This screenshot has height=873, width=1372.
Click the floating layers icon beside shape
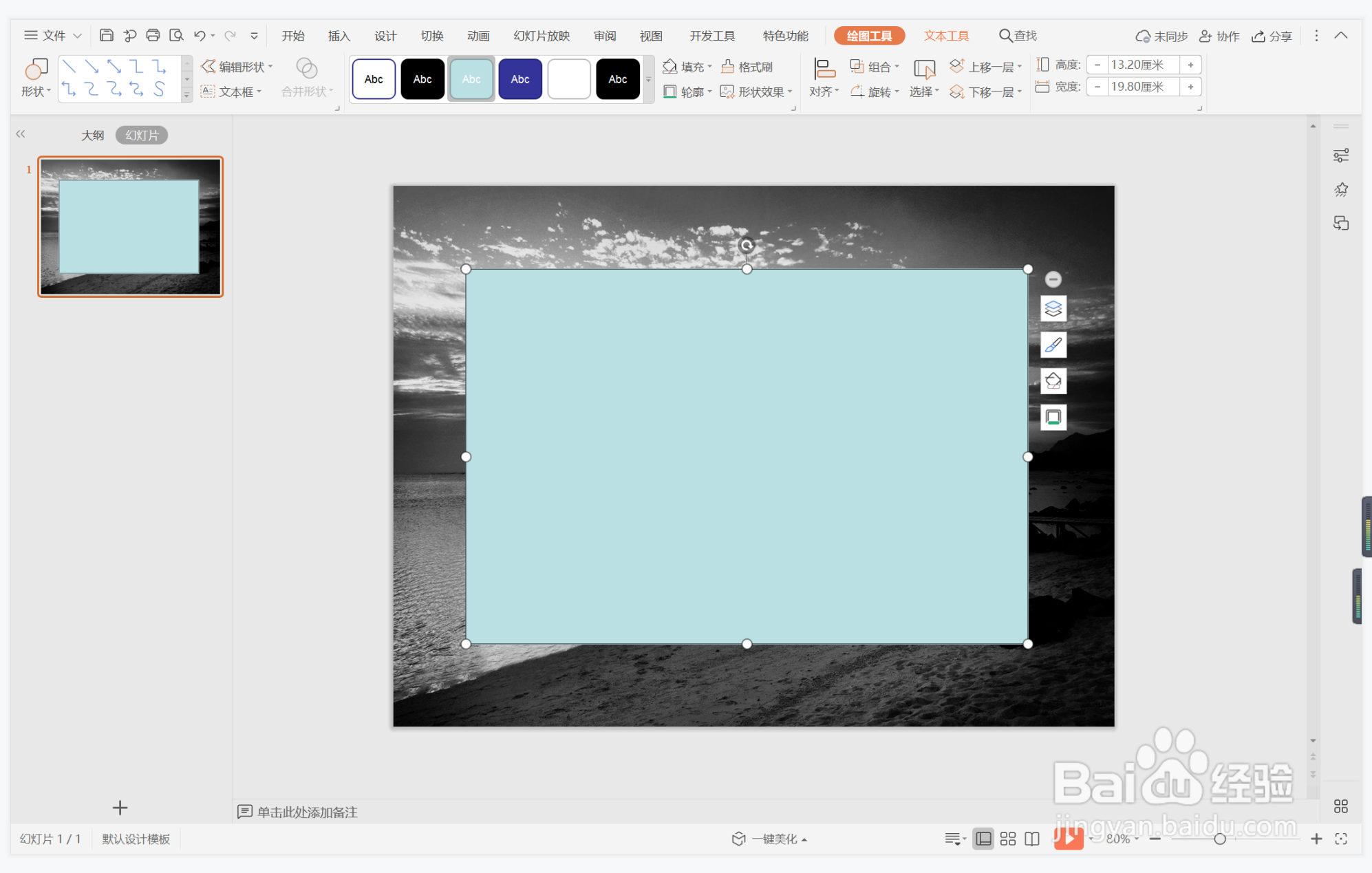point(1053,308)
